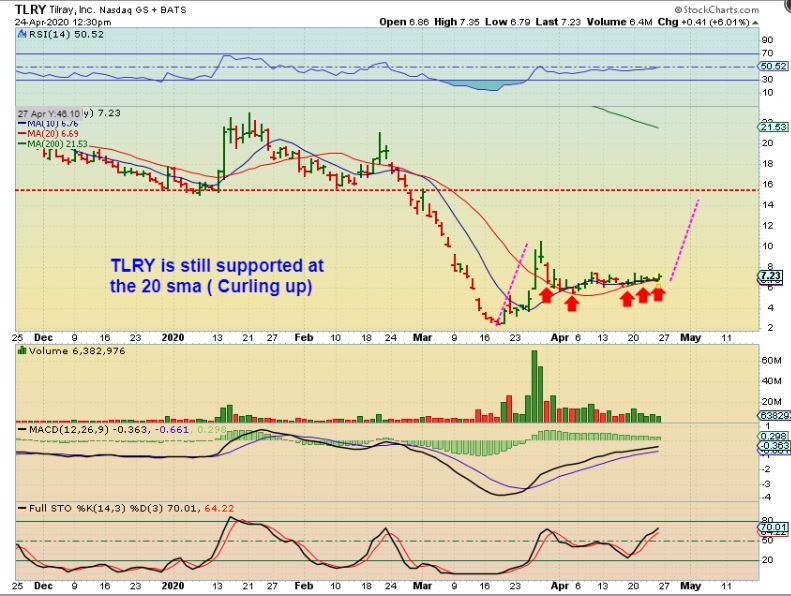This screenshot has width=791, height=596.
Task: Click the Volume 6,382,976 panel label
Action: (77, 351)
